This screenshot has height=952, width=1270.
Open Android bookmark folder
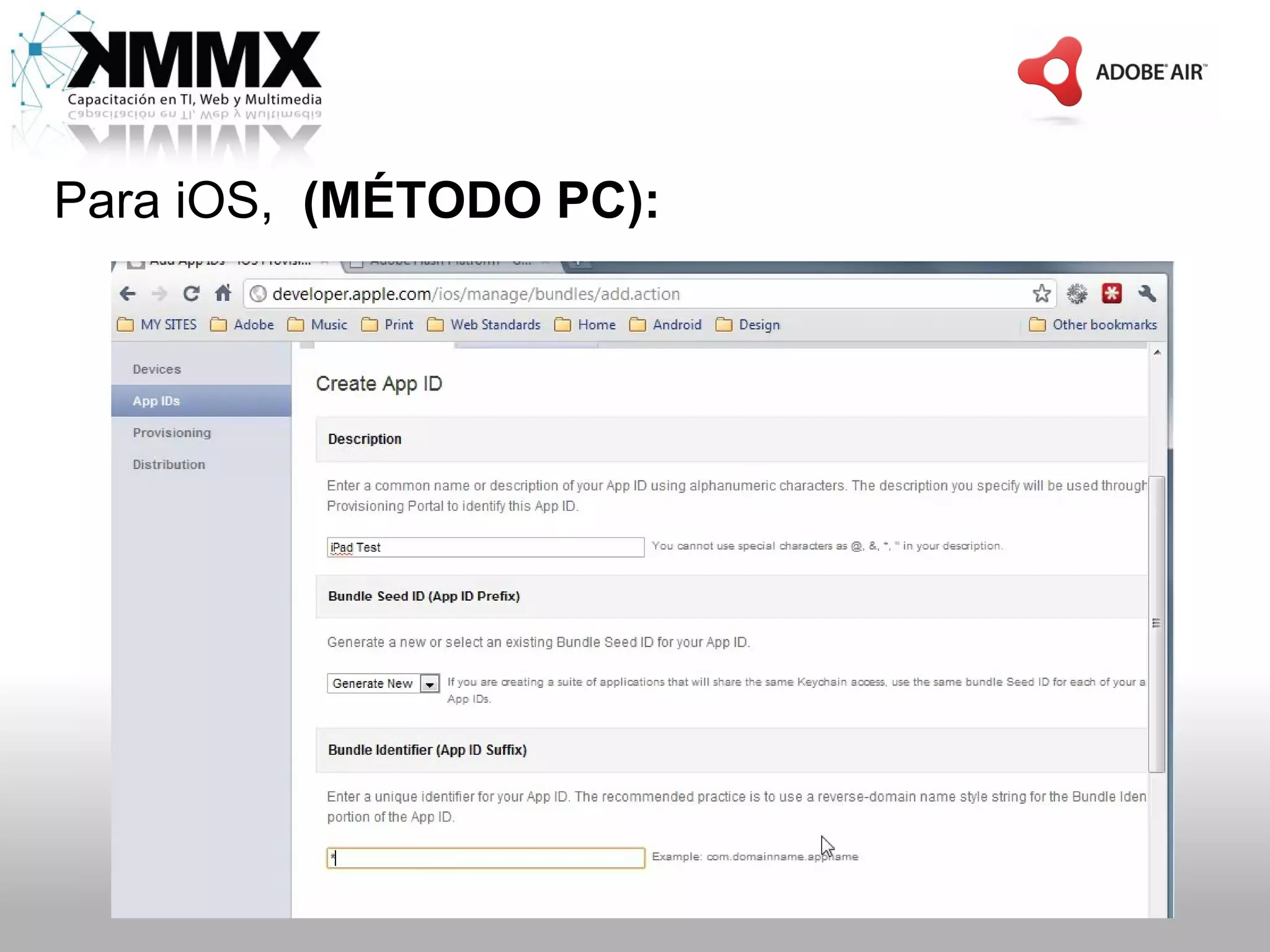click(x=665, y=325)
